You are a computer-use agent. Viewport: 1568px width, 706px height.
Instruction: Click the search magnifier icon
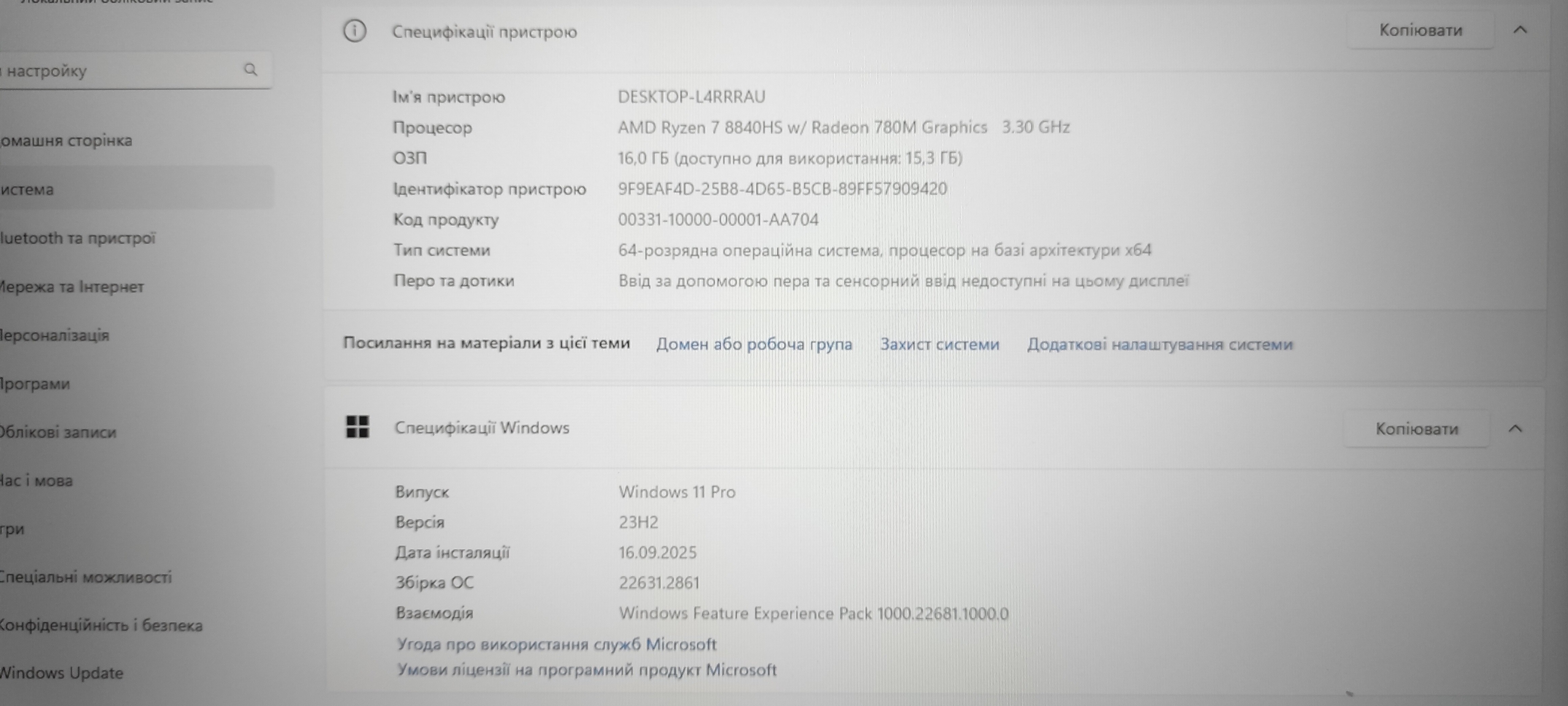(250, 69)
